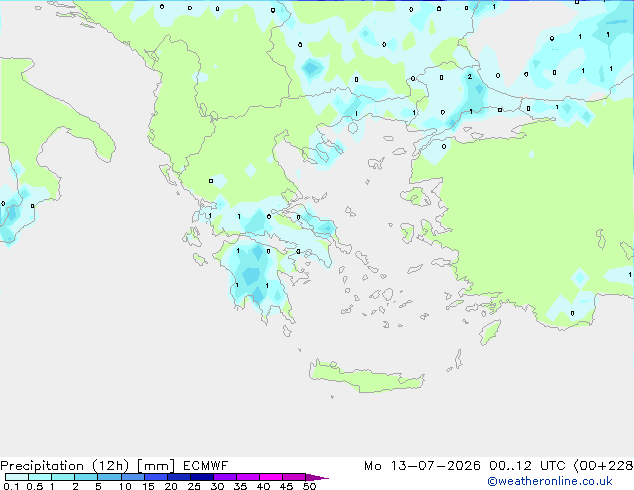Click the 20–25 mm dark blue swatch
The image size is (634, 490).
179,477
